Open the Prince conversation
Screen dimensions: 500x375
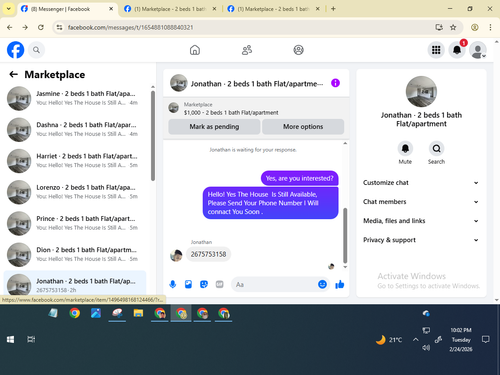pos(75,223)
